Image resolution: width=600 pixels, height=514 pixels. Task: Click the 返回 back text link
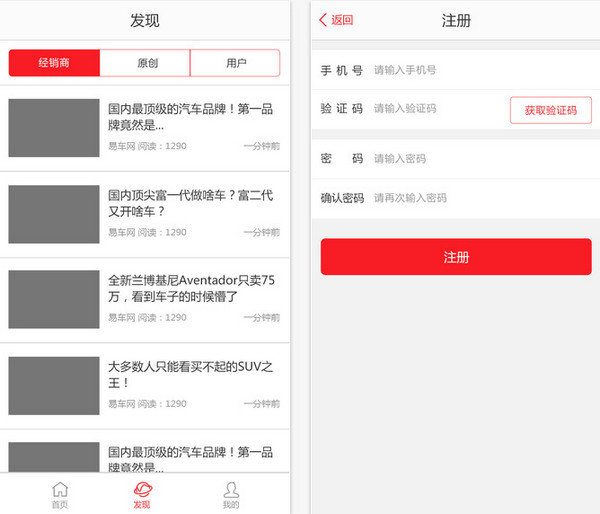pos(342,20)
